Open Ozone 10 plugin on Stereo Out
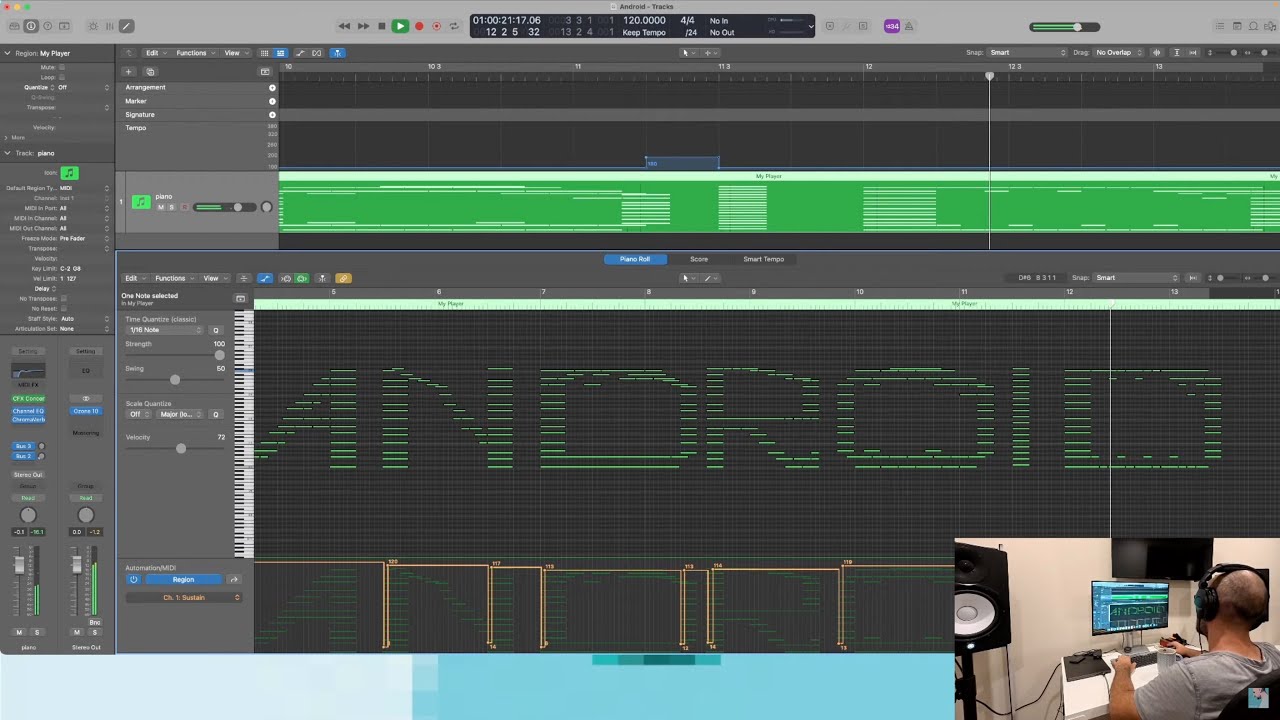 [x=86, y=411]
